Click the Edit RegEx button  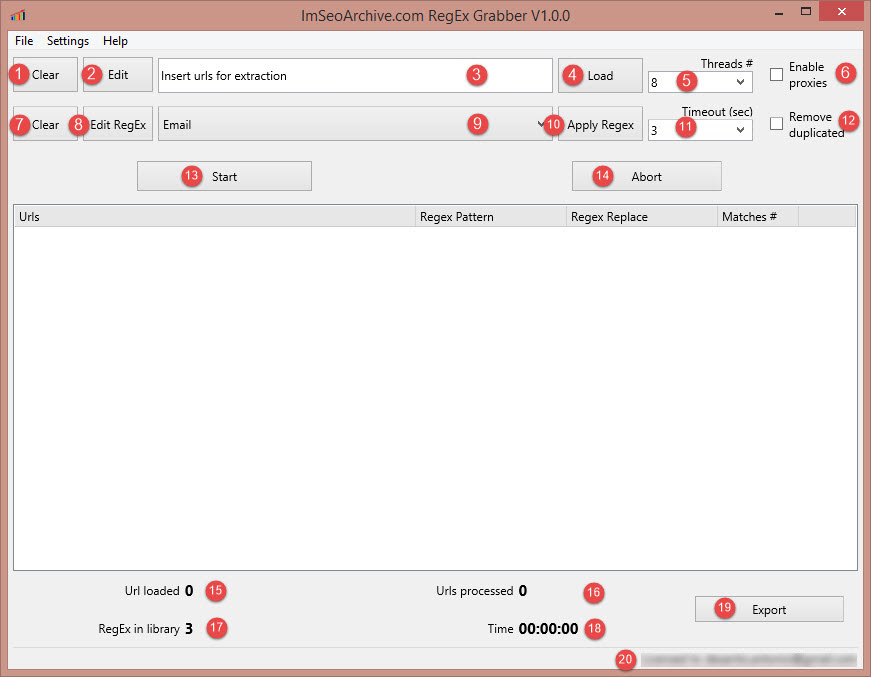118,124
